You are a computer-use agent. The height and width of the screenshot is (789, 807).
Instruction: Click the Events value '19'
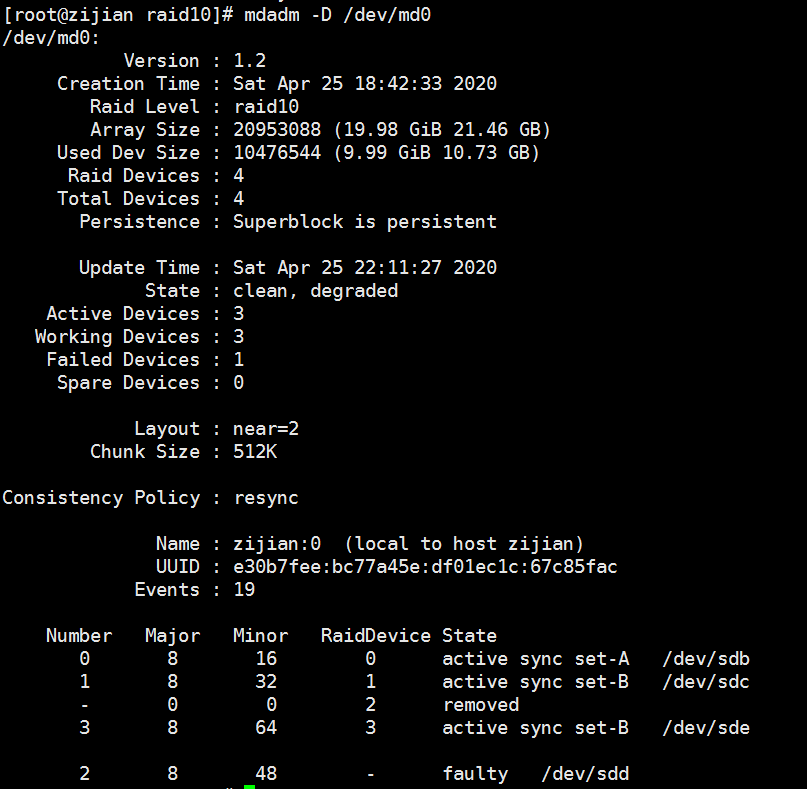244,590
